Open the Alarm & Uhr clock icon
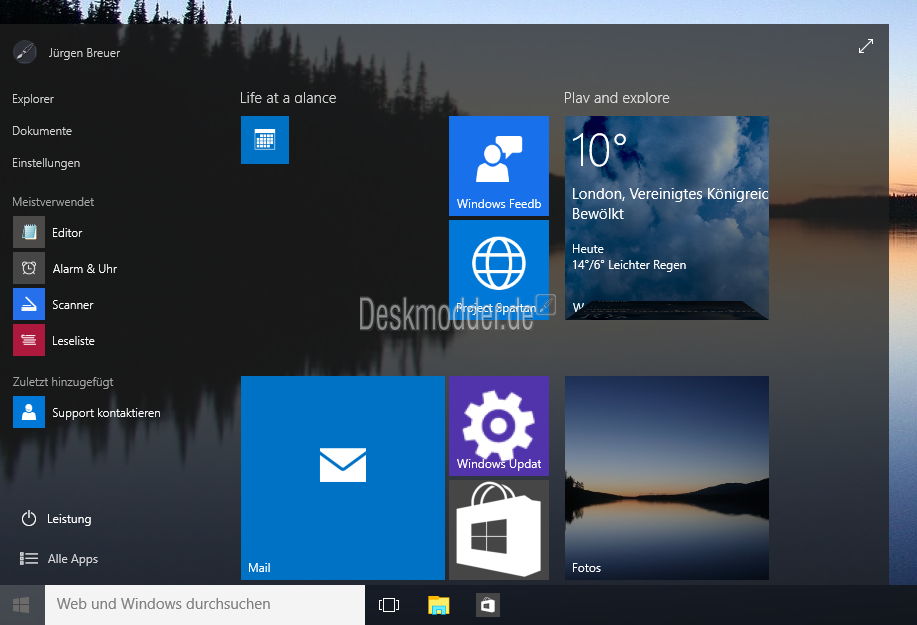 [x=29, y=268]
